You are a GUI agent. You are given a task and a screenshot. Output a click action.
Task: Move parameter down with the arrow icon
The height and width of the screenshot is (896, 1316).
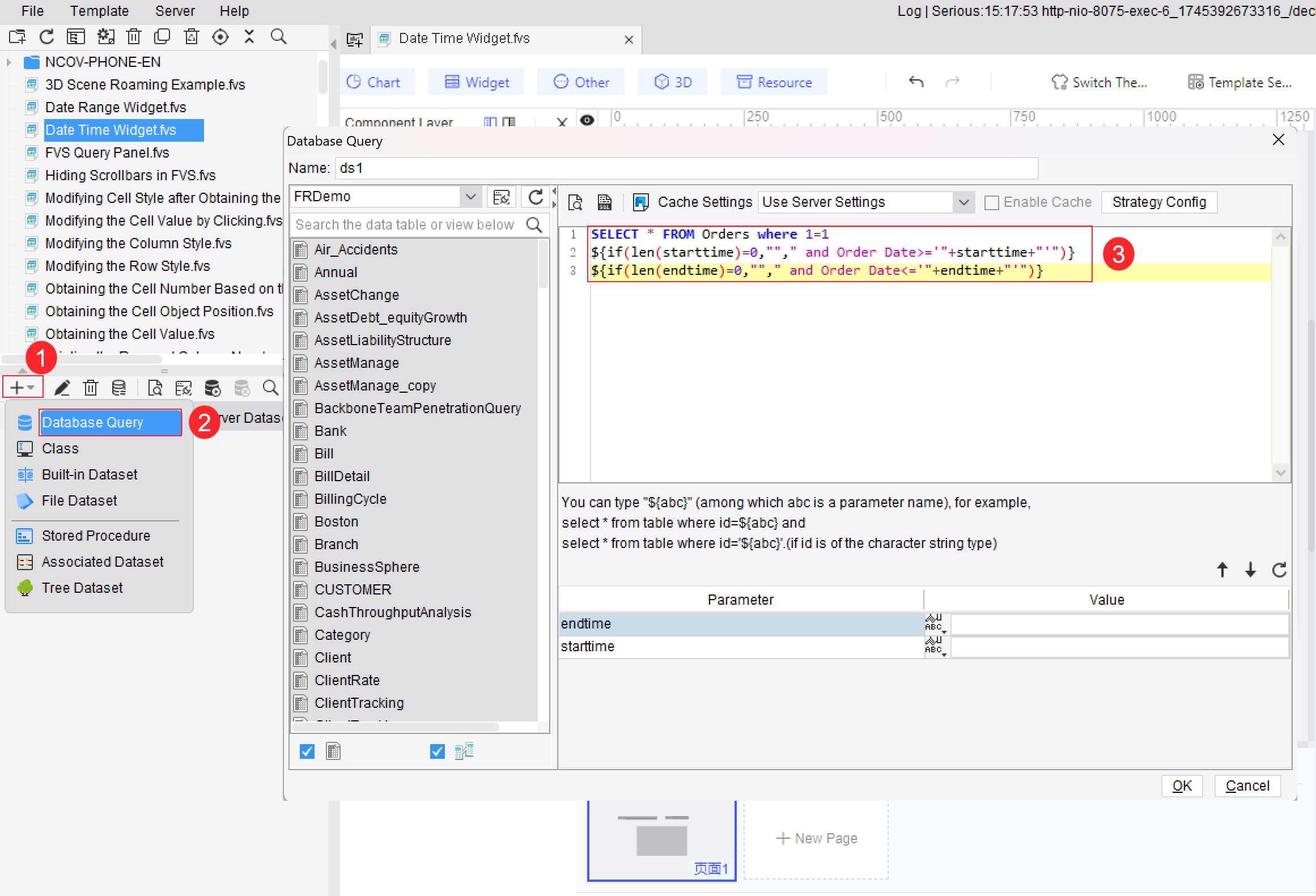1250,570
